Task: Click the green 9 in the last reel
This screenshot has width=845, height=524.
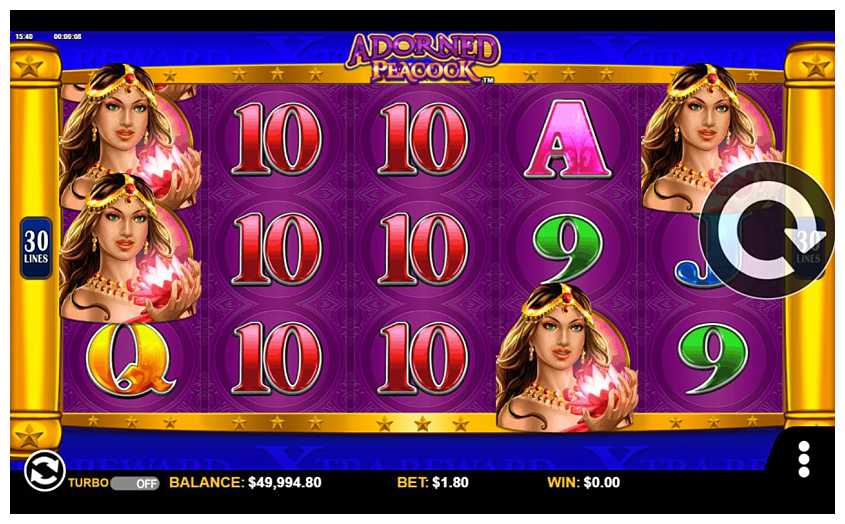Action: point(713,358)
